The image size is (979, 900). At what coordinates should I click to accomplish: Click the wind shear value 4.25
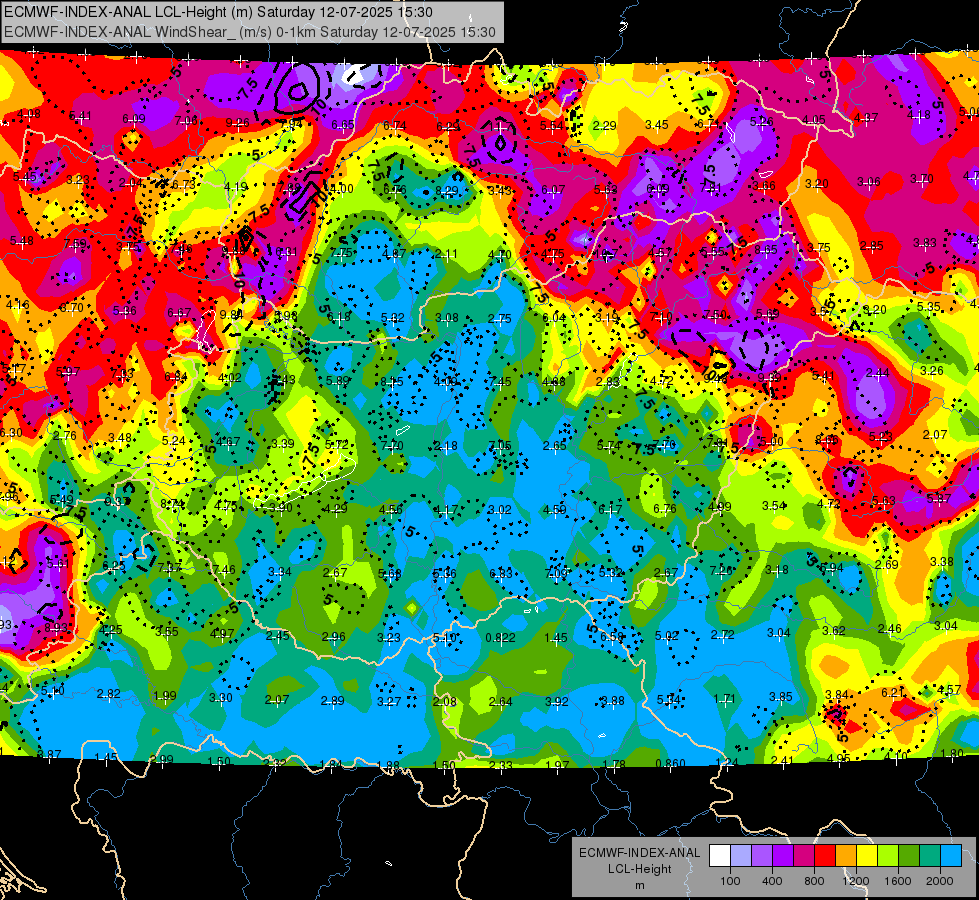(x=111, y=630)
